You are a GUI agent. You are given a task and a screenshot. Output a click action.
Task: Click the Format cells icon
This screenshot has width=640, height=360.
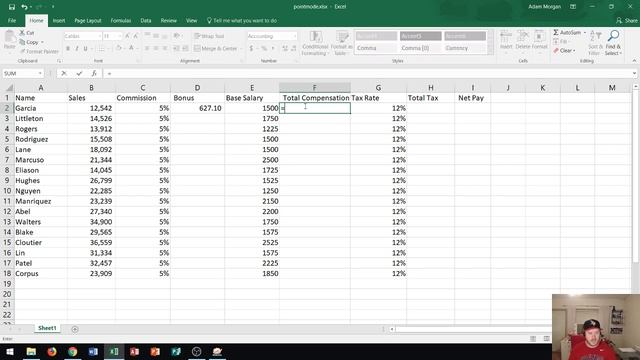539,40
